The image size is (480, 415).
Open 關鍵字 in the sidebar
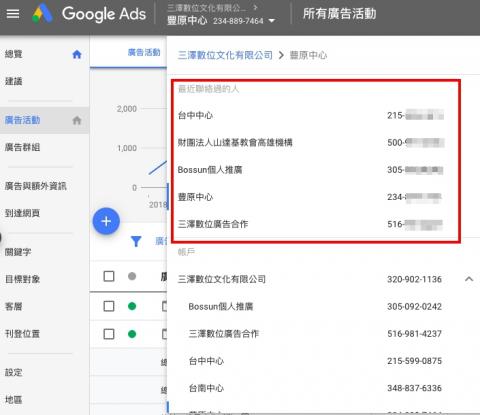pyautogui.click(x=18, y=252)
